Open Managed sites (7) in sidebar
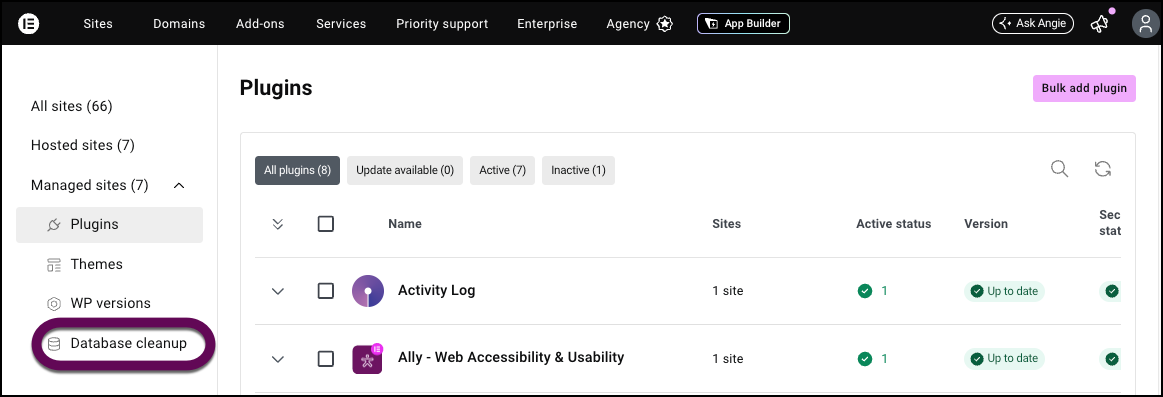This screenshot has width=1163, height=397. pos(90,185)
